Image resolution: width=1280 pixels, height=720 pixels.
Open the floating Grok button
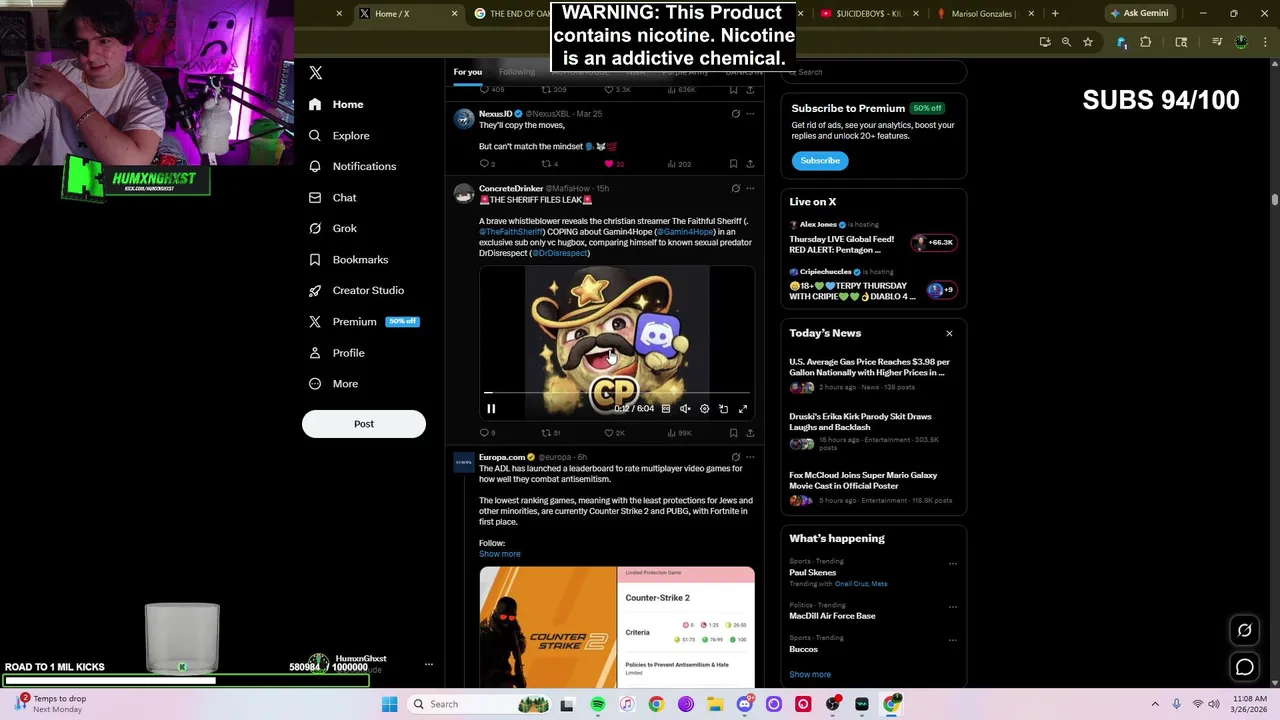pos(1244,630)
